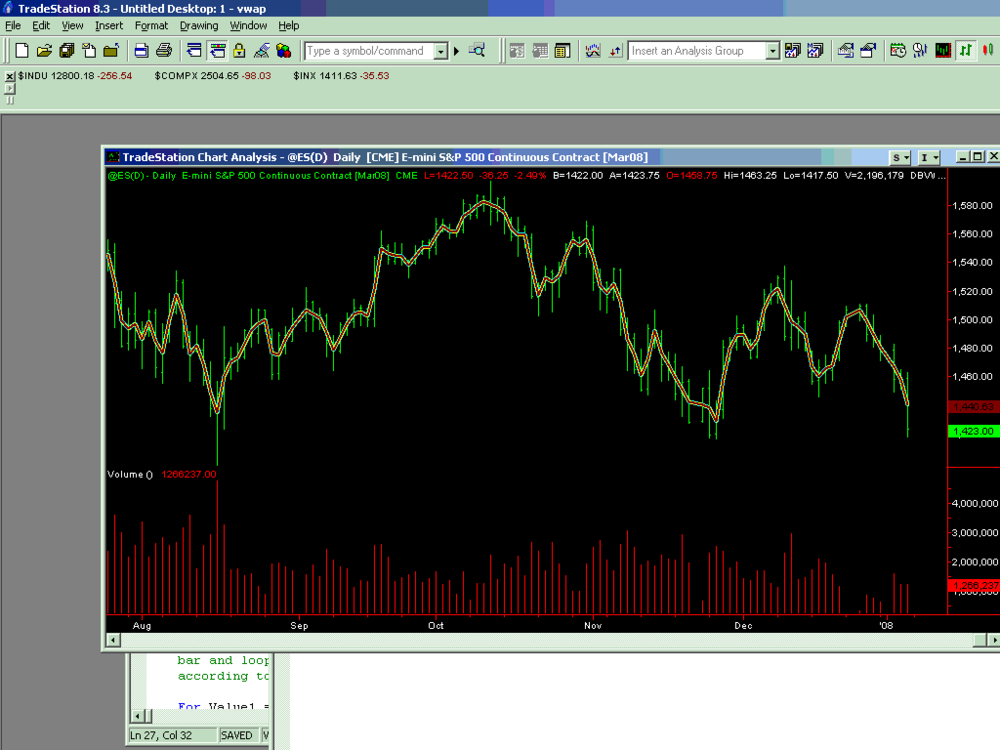This screenshot has height=750, width=1000.
Task: Click the clock with bar chart icon
Action: point(920,51)
